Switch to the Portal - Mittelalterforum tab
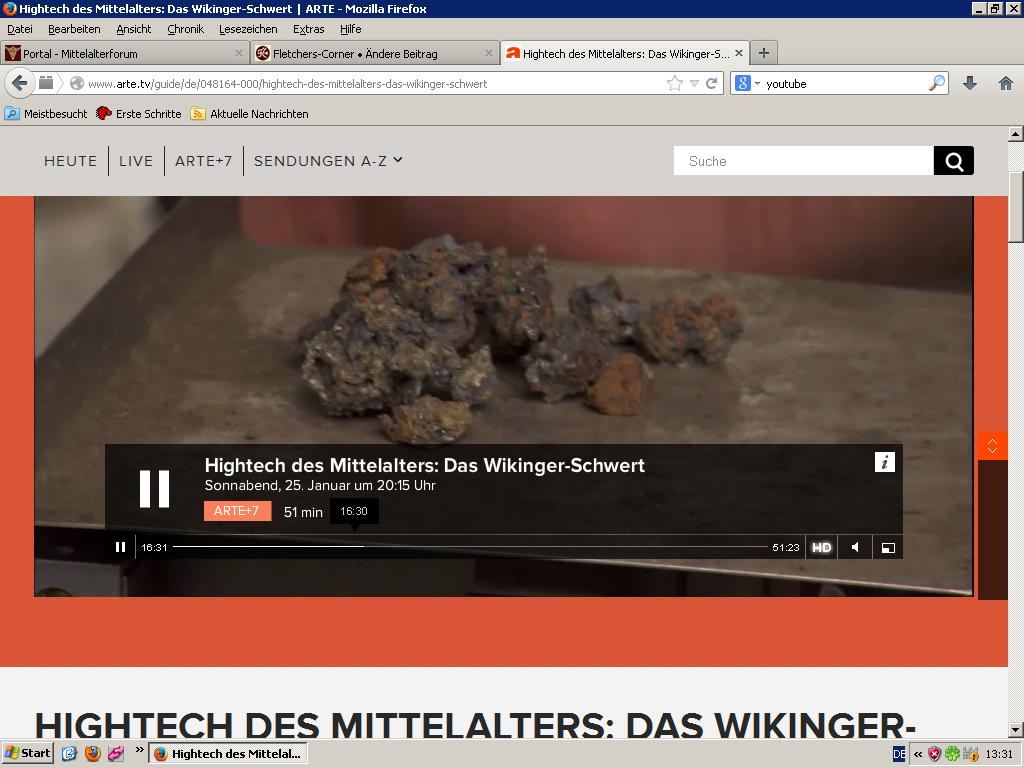 [x=124, y=54]
